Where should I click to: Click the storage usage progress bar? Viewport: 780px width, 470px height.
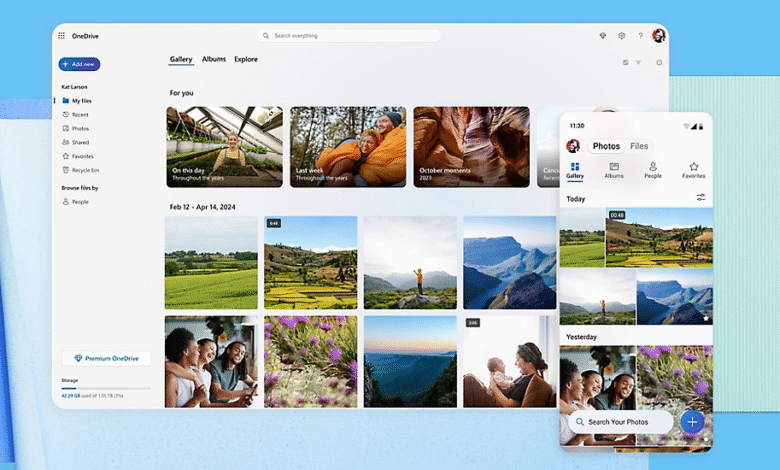click(x=106, y=388)
